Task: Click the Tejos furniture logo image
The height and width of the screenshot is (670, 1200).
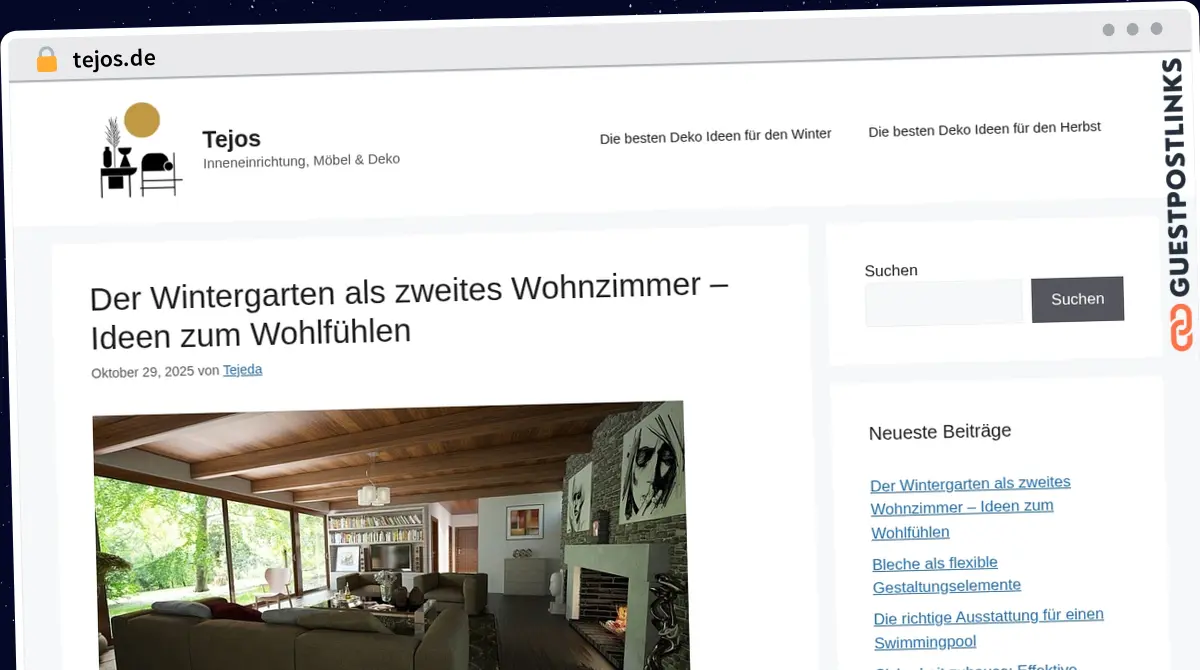Action: [x=141, y=150]
